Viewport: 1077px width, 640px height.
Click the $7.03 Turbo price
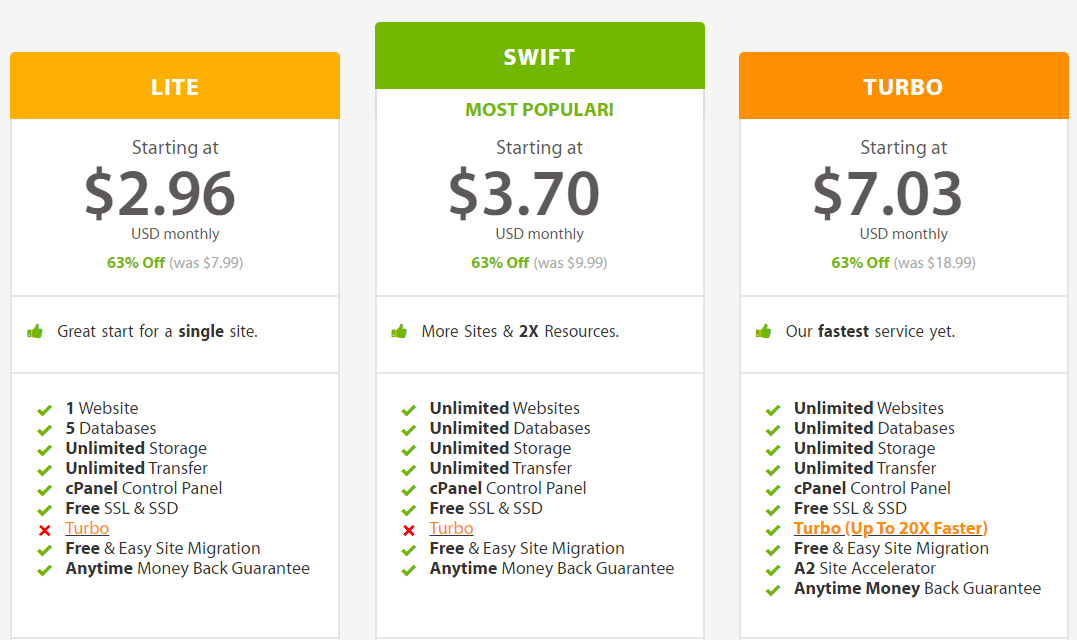click(887, 193)
